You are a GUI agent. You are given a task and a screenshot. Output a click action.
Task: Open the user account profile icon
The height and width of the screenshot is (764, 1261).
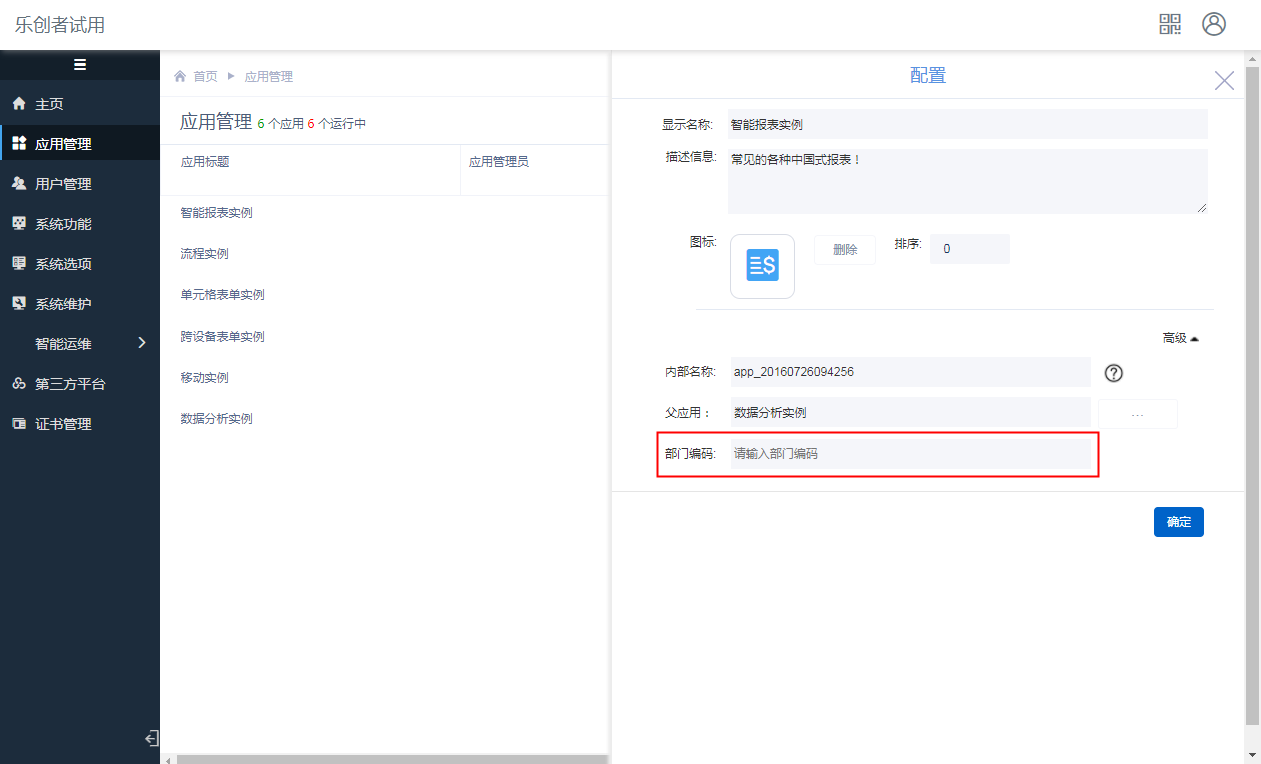(x=1213, y=24)
